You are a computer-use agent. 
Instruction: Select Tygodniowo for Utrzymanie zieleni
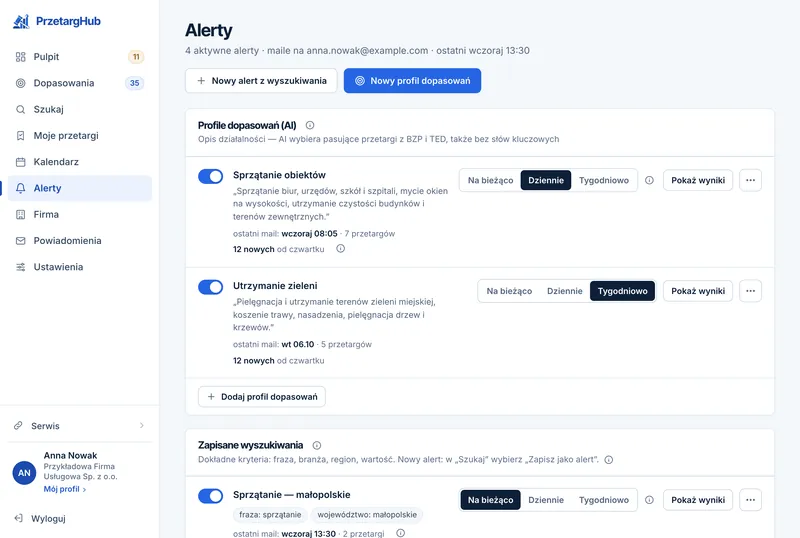(622, 291)
